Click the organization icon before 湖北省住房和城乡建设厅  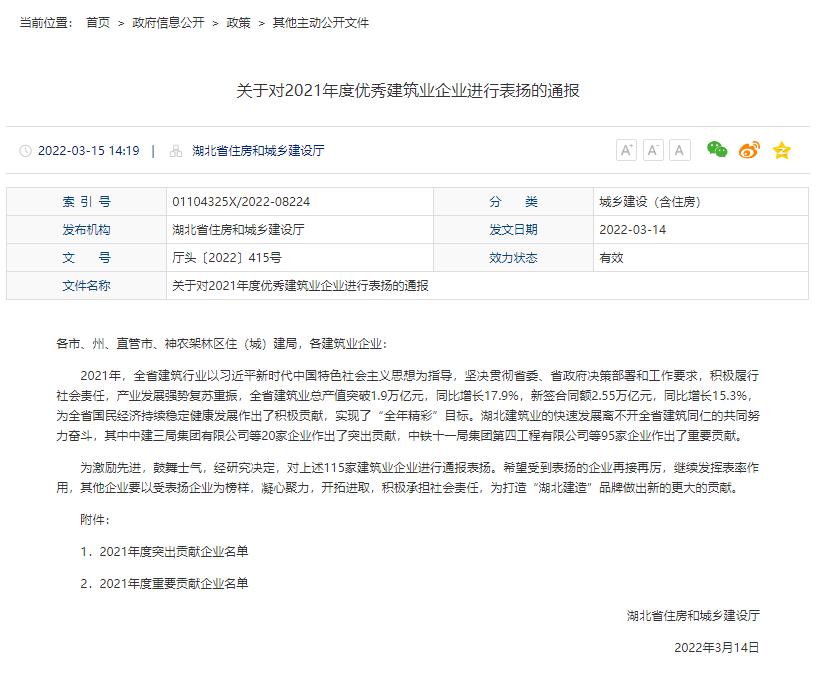(176, 151)
